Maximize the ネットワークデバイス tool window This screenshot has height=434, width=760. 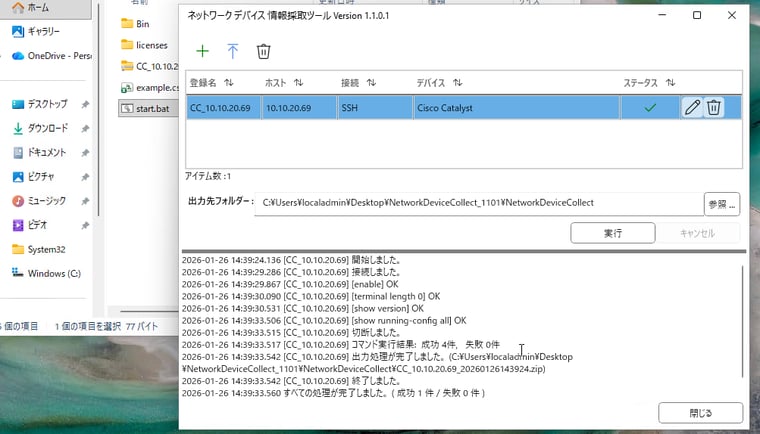tap(697, 16)
